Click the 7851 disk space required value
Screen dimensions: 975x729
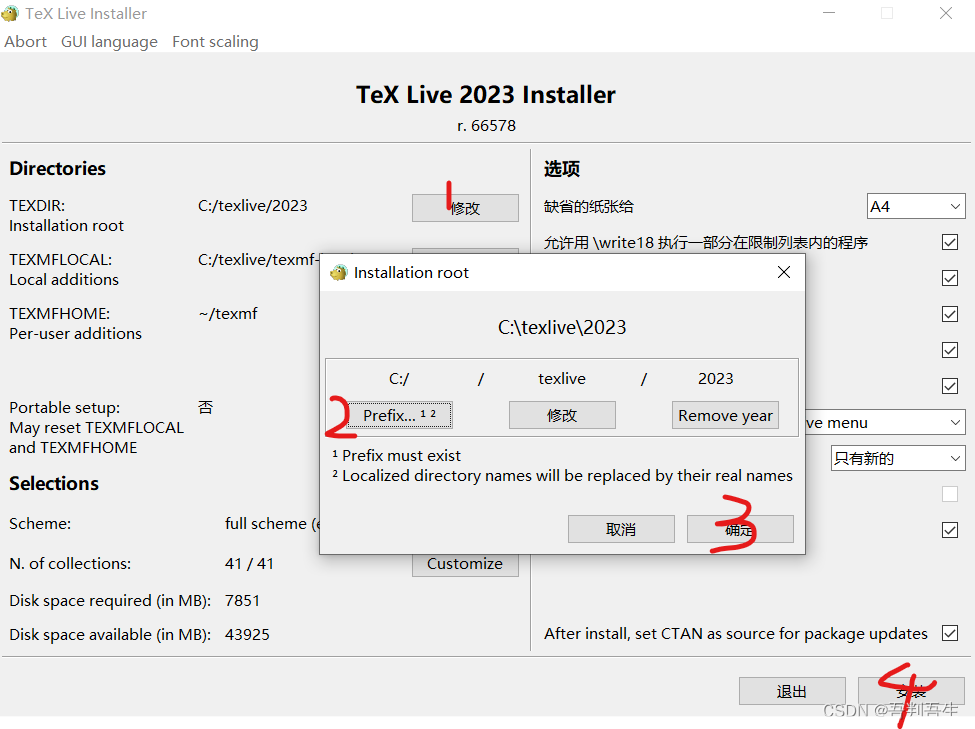point(243,601)
